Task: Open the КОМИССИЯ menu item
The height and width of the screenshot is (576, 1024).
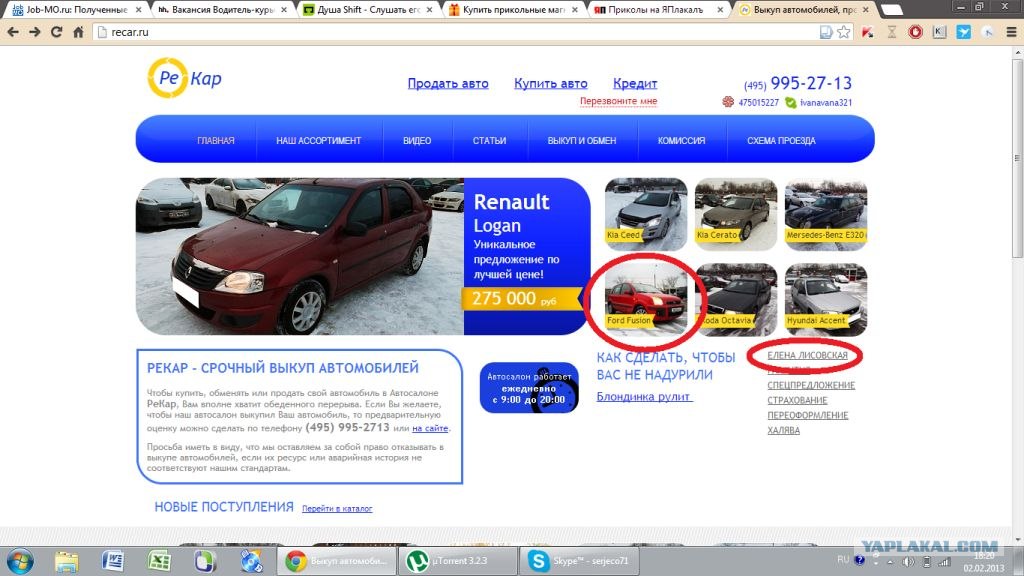Action: (x=681, y=140)
